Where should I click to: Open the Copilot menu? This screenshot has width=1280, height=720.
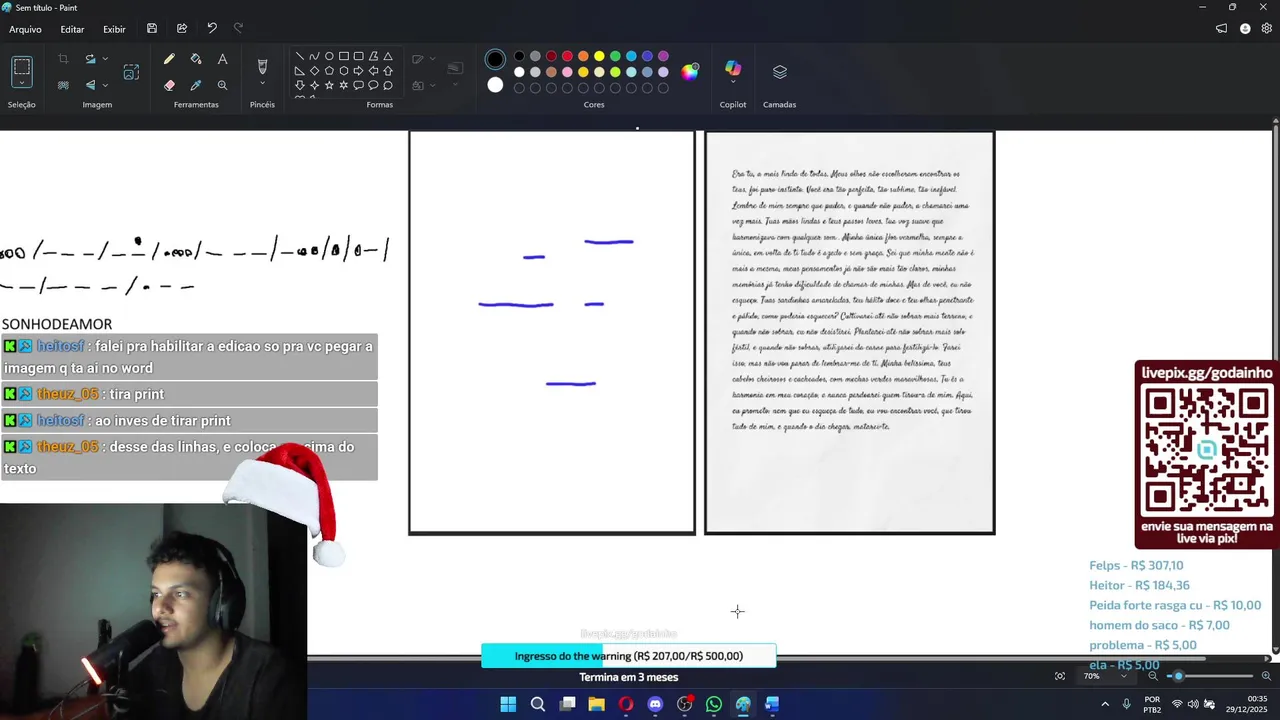pos(733,70)
